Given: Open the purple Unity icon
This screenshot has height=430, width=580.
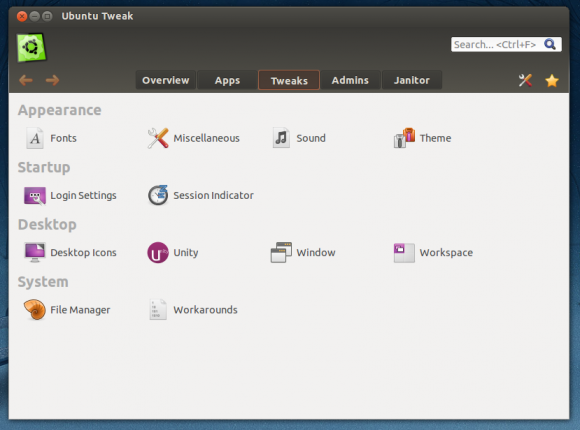Looking at the screenshot, I should (x=158, y=252).
